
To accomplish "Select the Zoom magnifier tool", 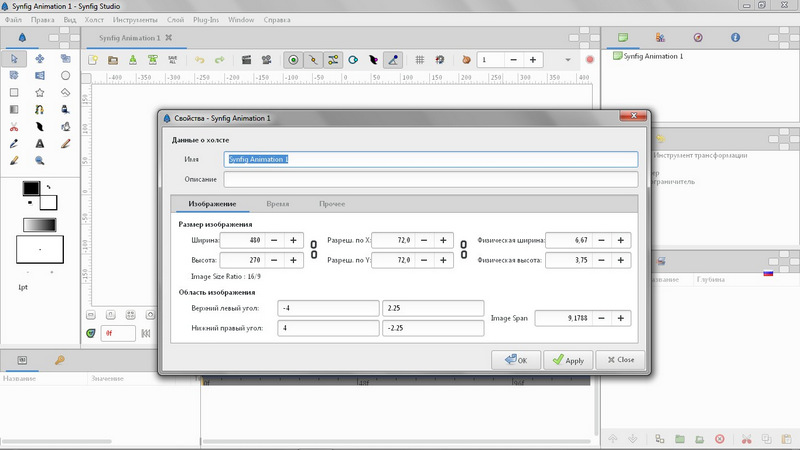I will click(40, 161).
